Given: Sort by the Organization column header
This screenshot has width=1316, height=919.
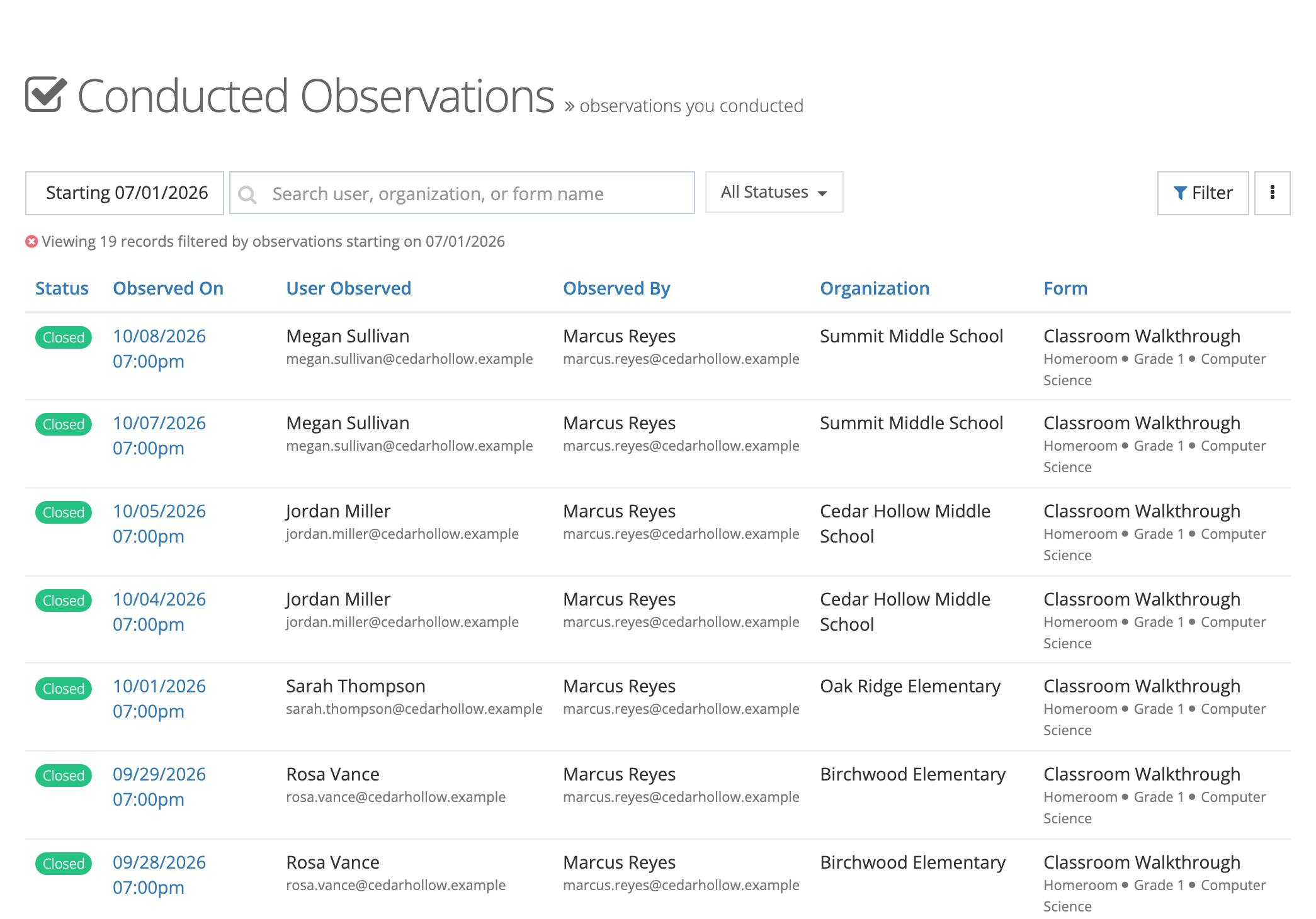Looking at the screenshot, I should pyautogui.click(x=875, y=288).
